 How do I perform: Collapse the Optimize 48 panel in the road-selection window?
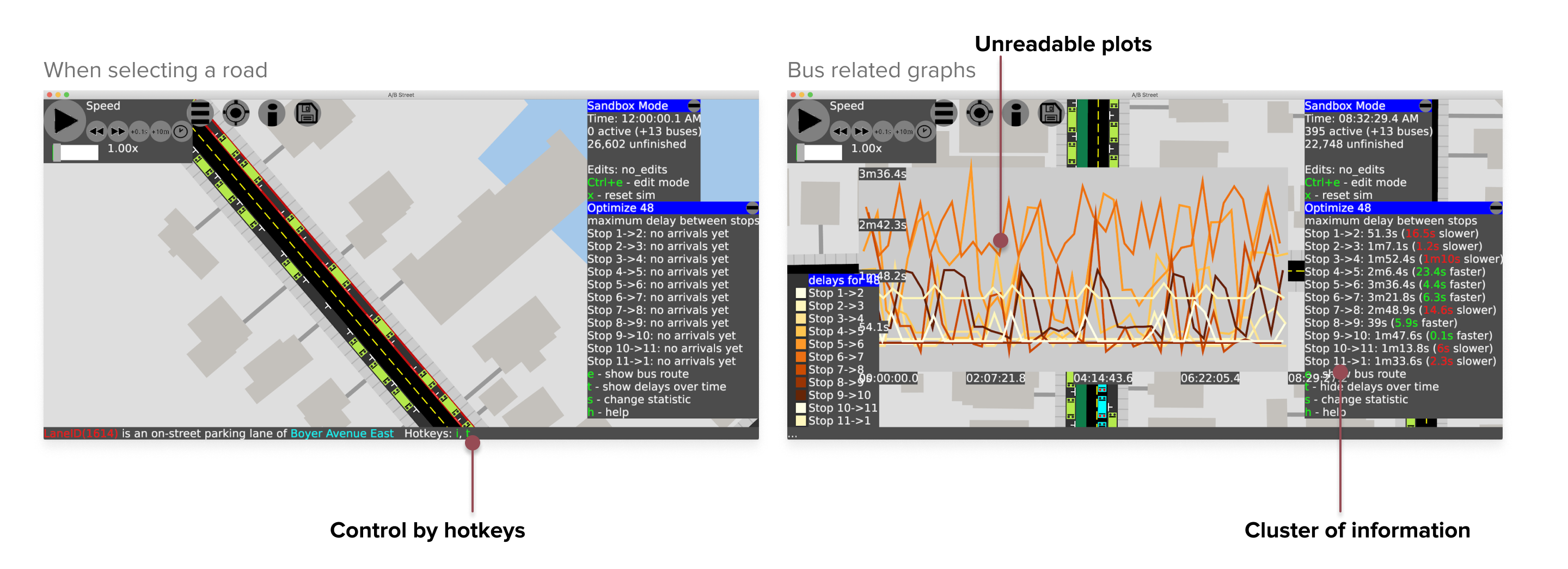click(752, 208)
